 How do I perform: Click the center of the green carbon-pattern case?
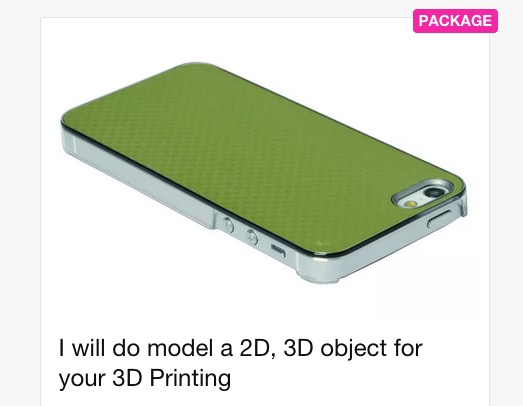click(264, 157)
